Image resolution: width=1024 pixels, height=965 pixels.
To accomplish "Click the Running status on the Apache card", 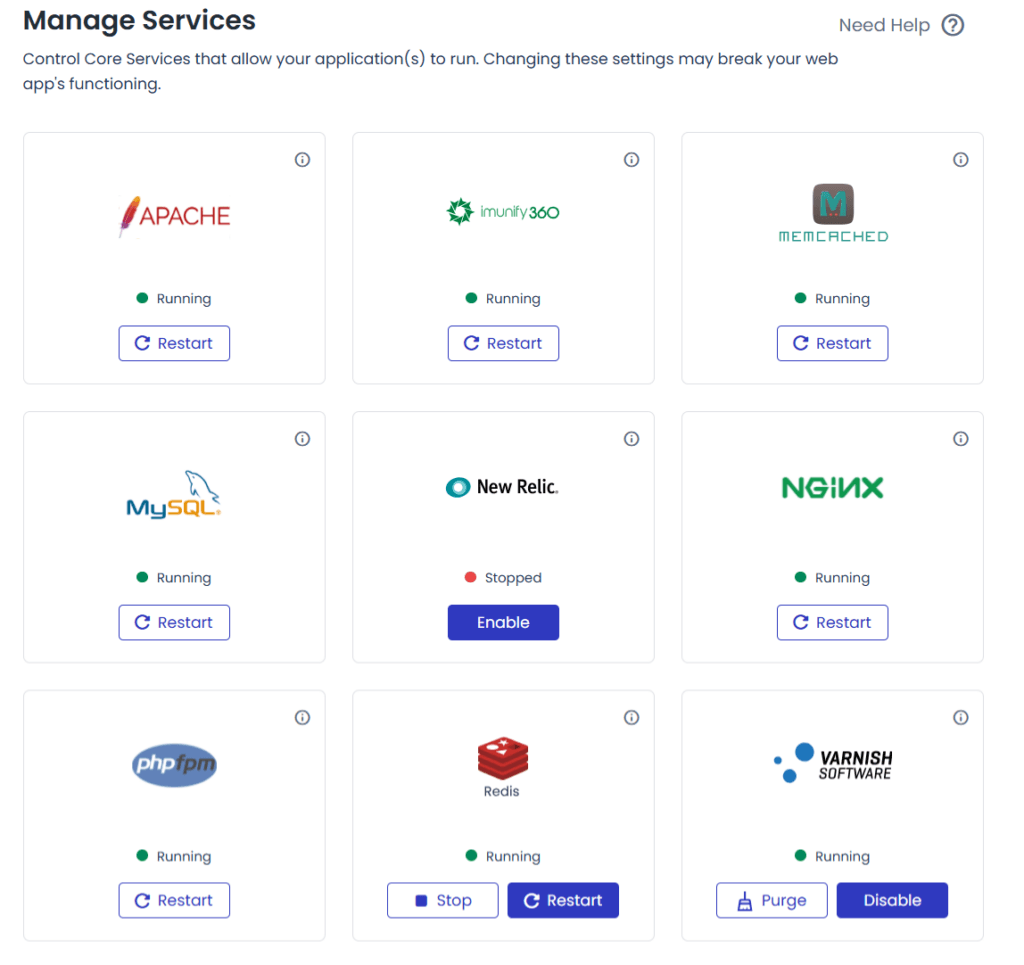I will pos(174,299).
